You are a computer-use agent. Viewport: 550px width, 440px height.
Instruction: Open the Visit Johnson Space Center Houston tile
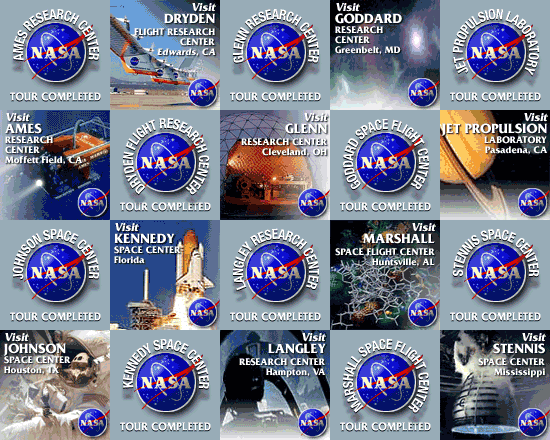(55, 385)
